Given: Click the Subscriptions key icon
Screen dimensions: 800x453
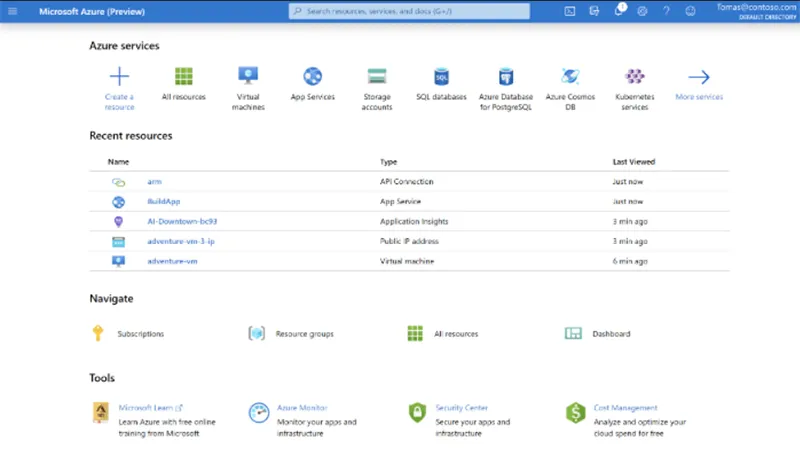Looking at the screenshot, I should (98, 333).
